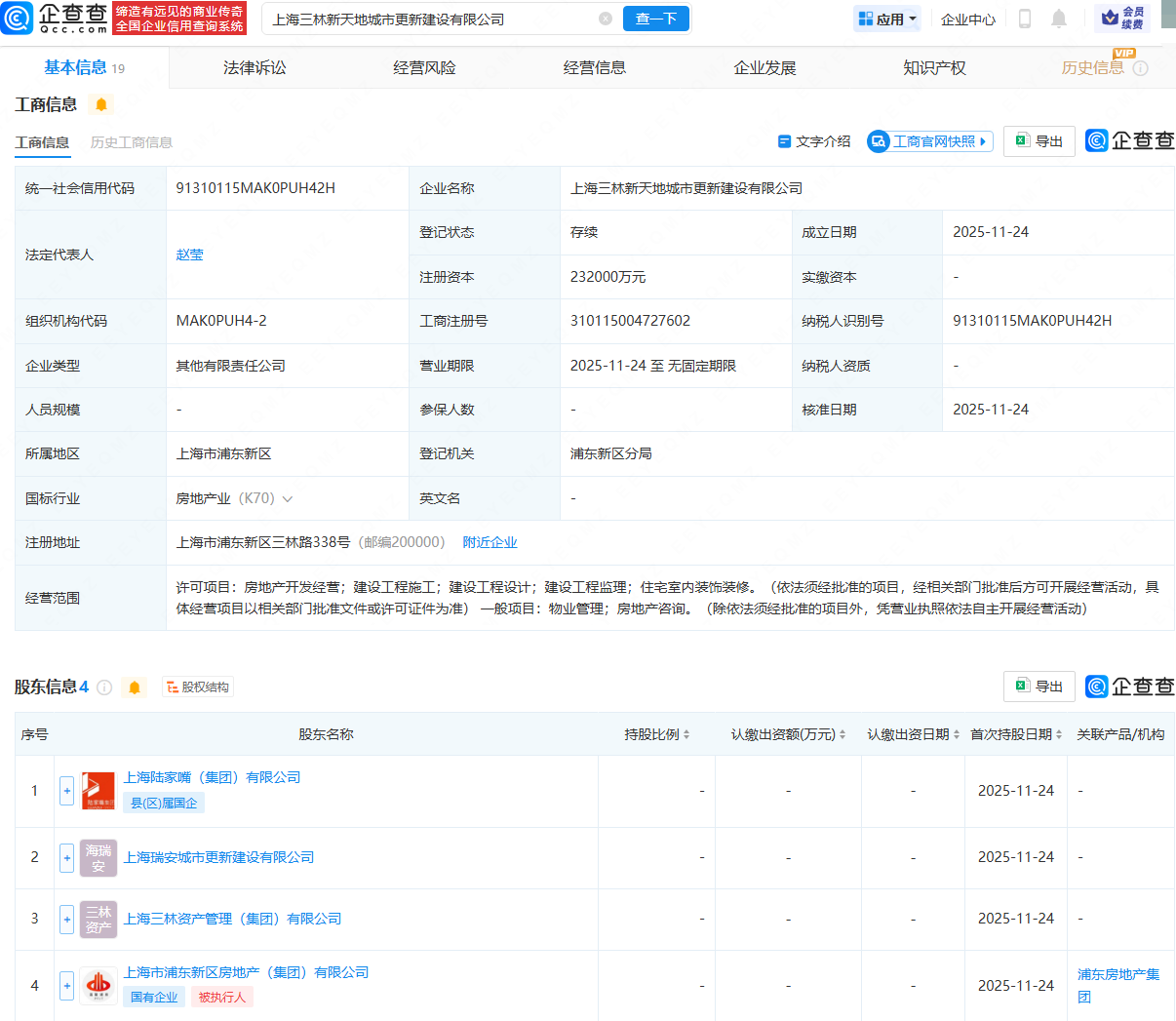Click the info icon next to 股东信息
The image size is (1176, 1021).
104,687
